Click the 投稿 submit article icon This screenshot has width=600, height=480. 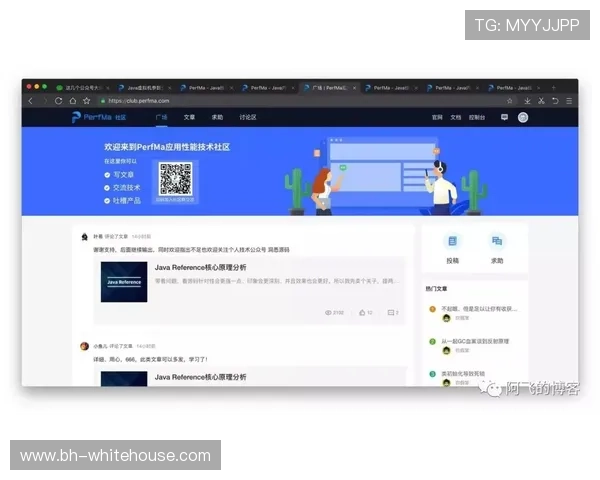(452, 241)
